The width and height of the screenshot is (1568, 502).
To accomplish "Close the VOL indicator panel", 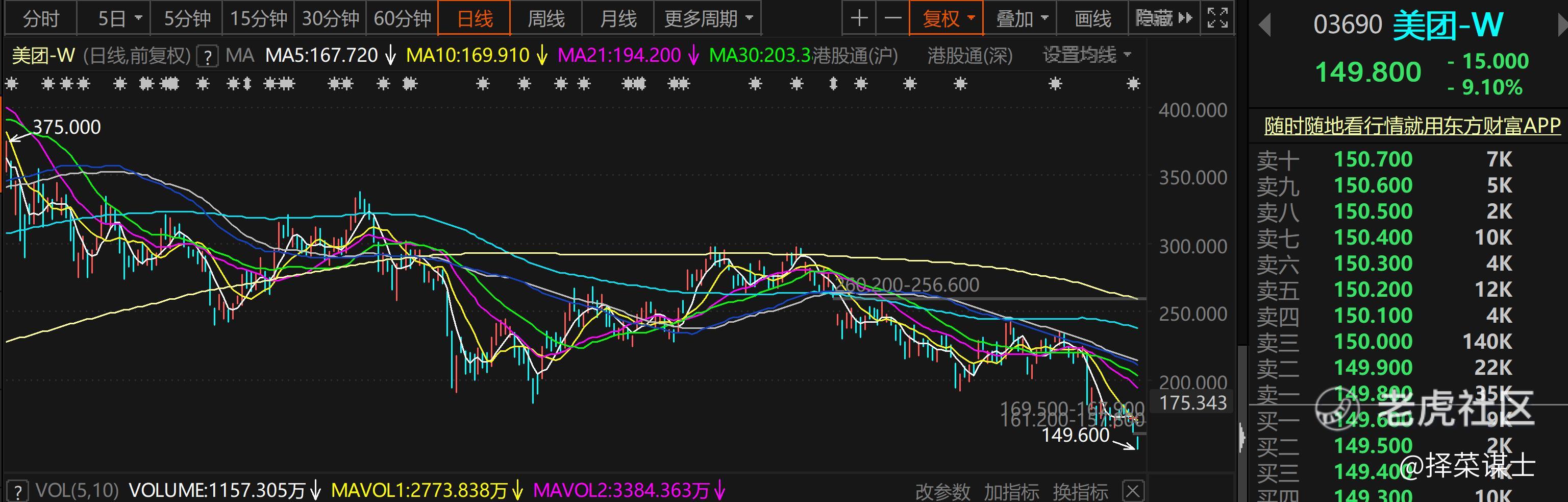I will 1133,491.
